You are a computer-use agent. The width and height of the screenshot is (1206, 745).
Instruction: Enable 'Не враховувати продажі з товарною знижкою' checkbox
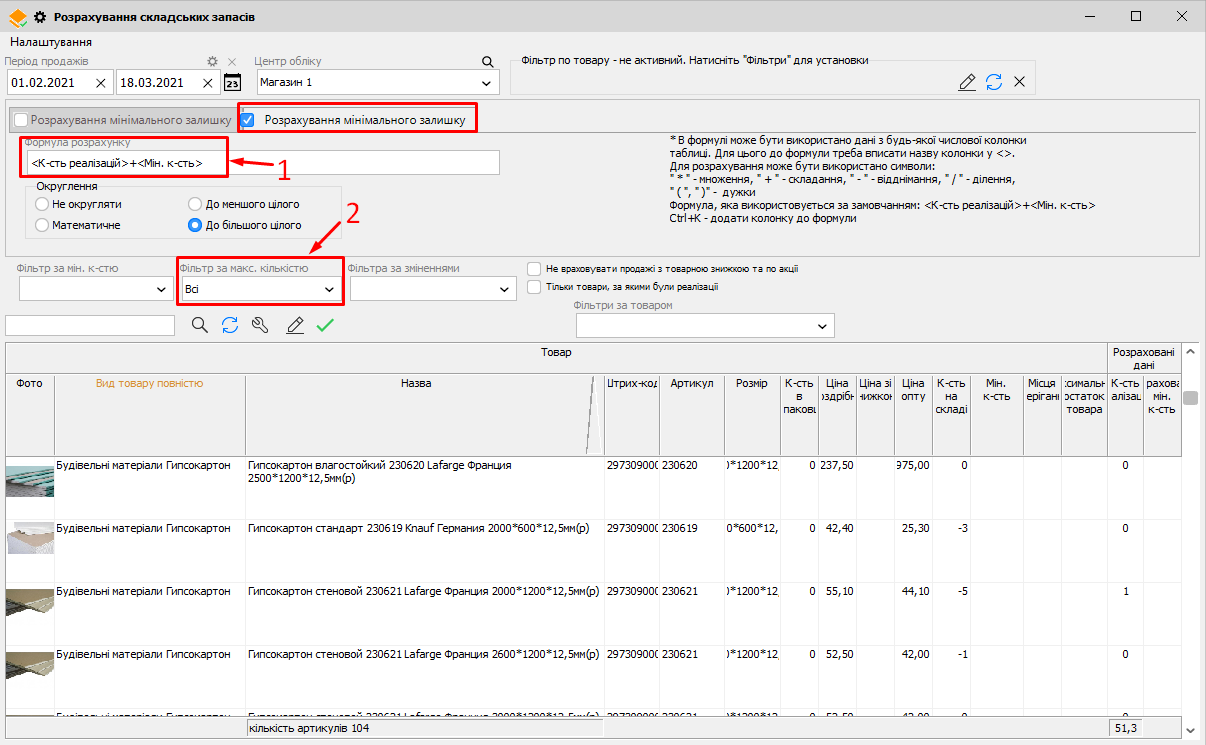pos(534,269)
